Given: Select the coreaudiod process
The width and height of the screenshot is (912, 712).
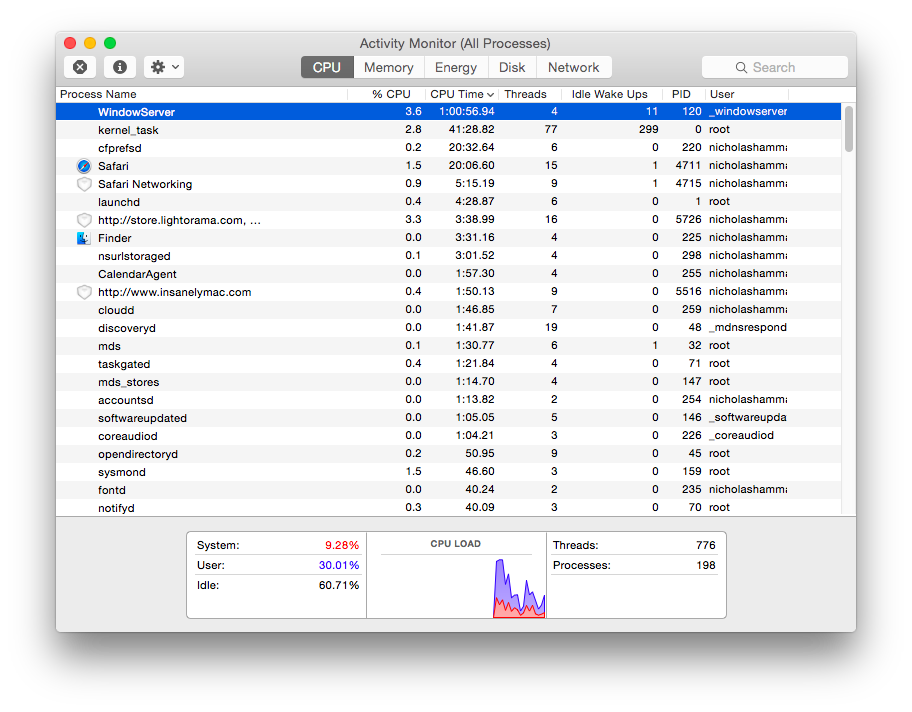Looking at the screenshot, I should click(448, 436).
